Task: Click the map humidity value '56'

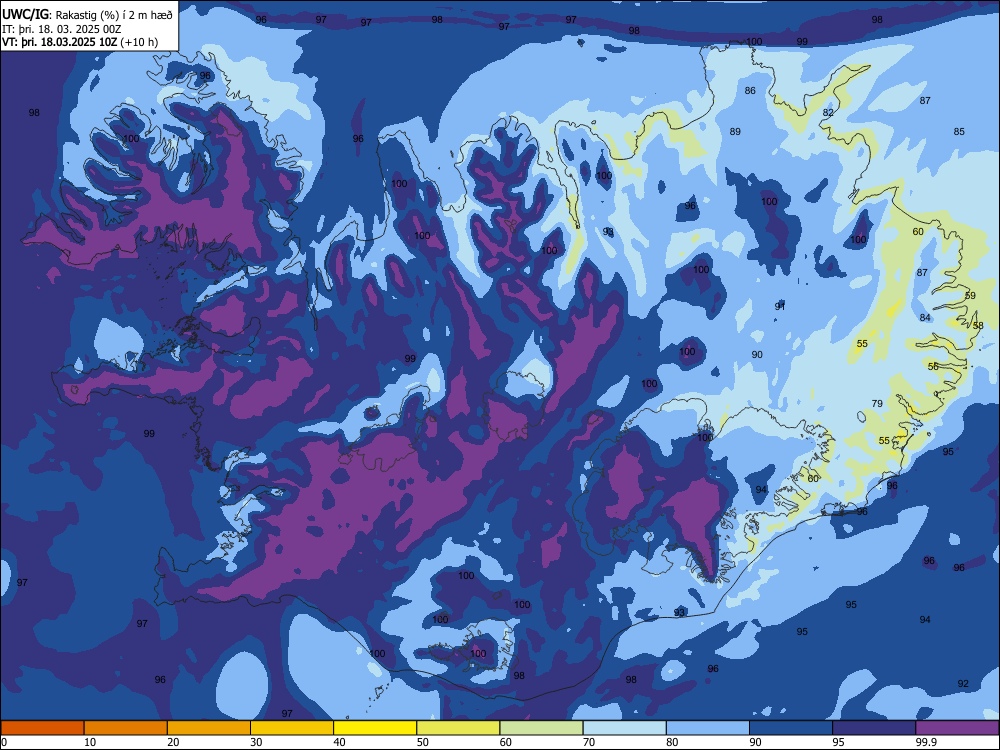Action: (933, 366)
